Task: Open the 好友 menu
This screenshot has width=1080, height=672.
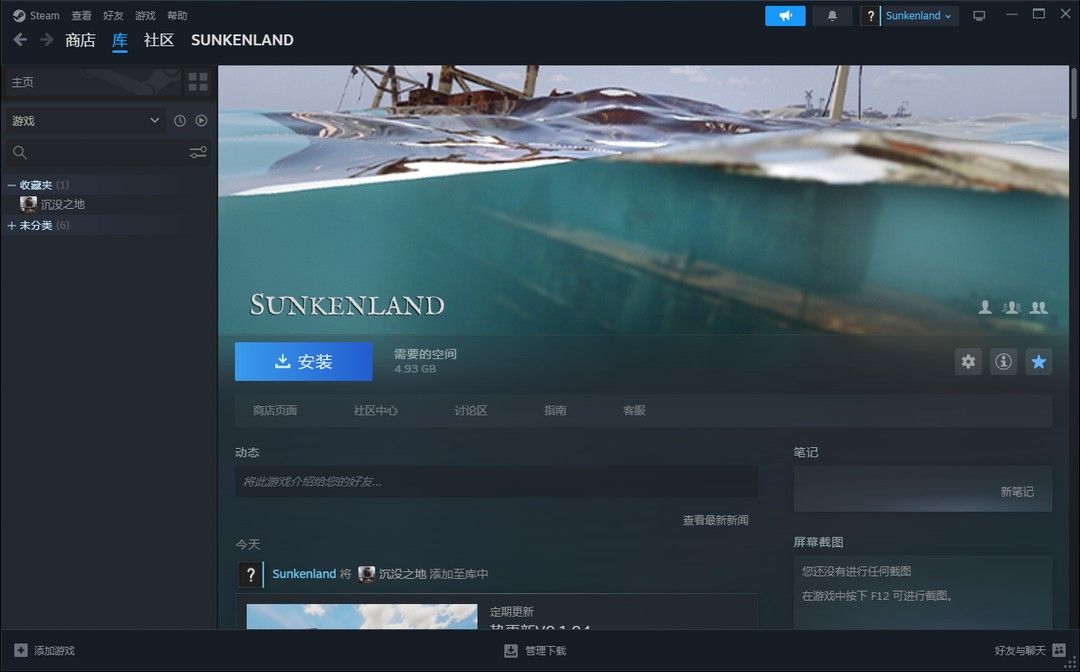Action: pos(112,15)
